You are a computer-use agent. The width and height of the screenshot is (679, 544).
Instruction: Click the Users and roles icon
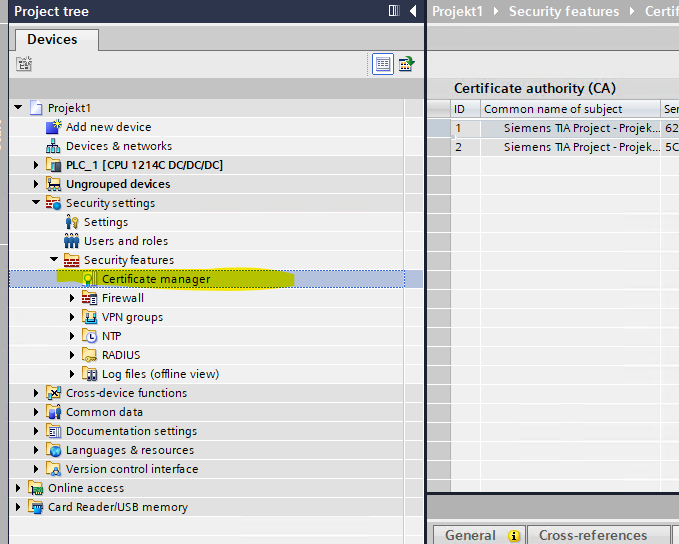[x=72, y=241]
